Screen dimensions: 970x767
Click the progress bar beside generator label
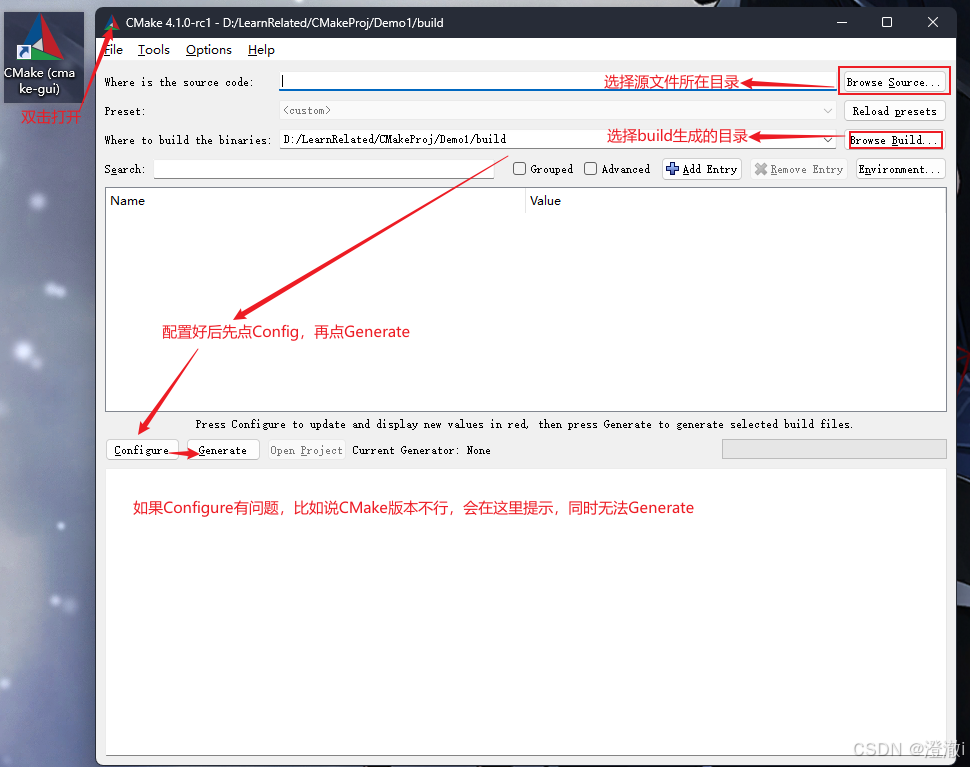tap(834, 449)
